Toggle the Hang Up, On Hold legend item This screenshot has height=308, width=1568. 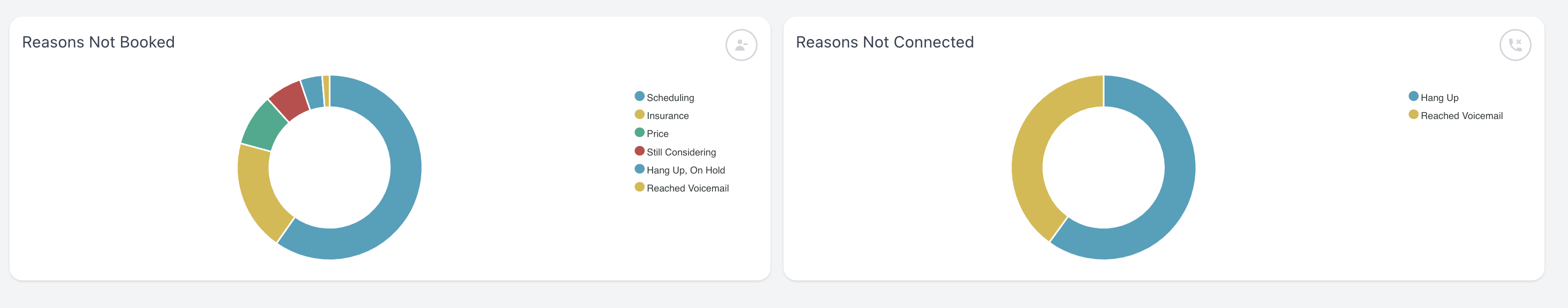click(679, 170)
